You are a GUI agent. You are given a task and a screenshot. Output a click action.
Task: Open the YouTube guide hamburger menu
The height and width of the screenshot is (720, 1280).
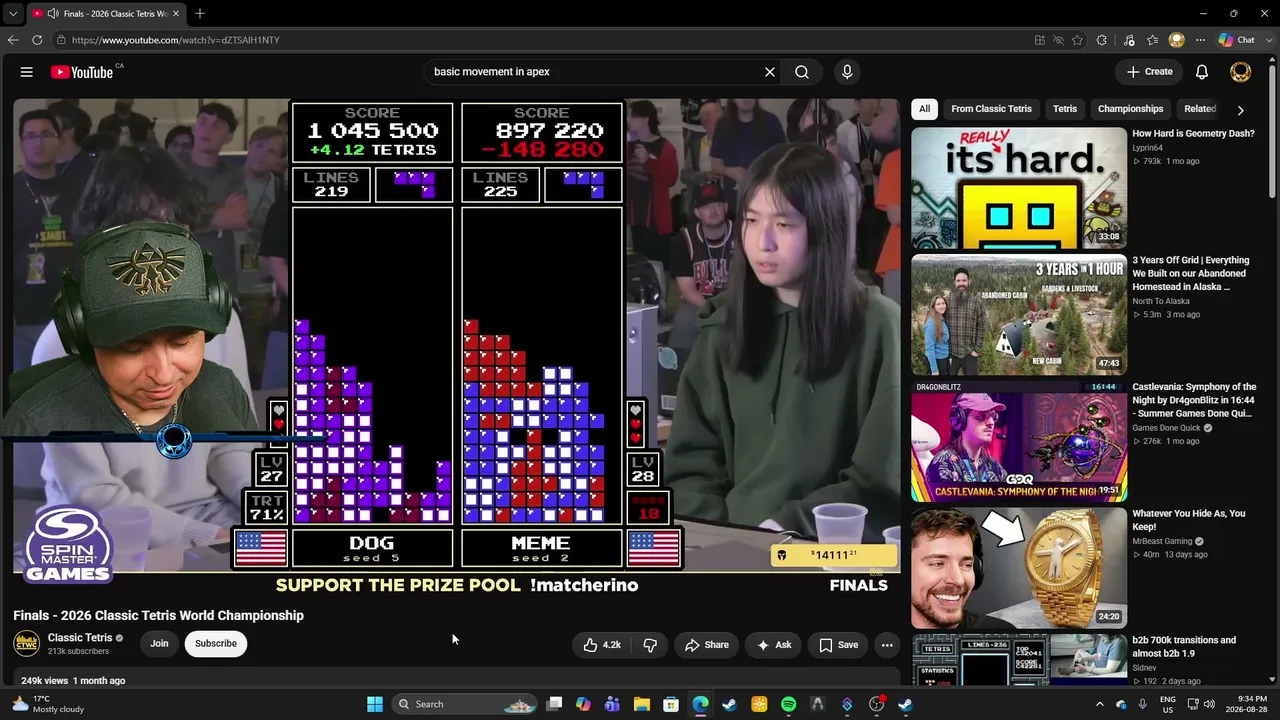coord(27,72)
